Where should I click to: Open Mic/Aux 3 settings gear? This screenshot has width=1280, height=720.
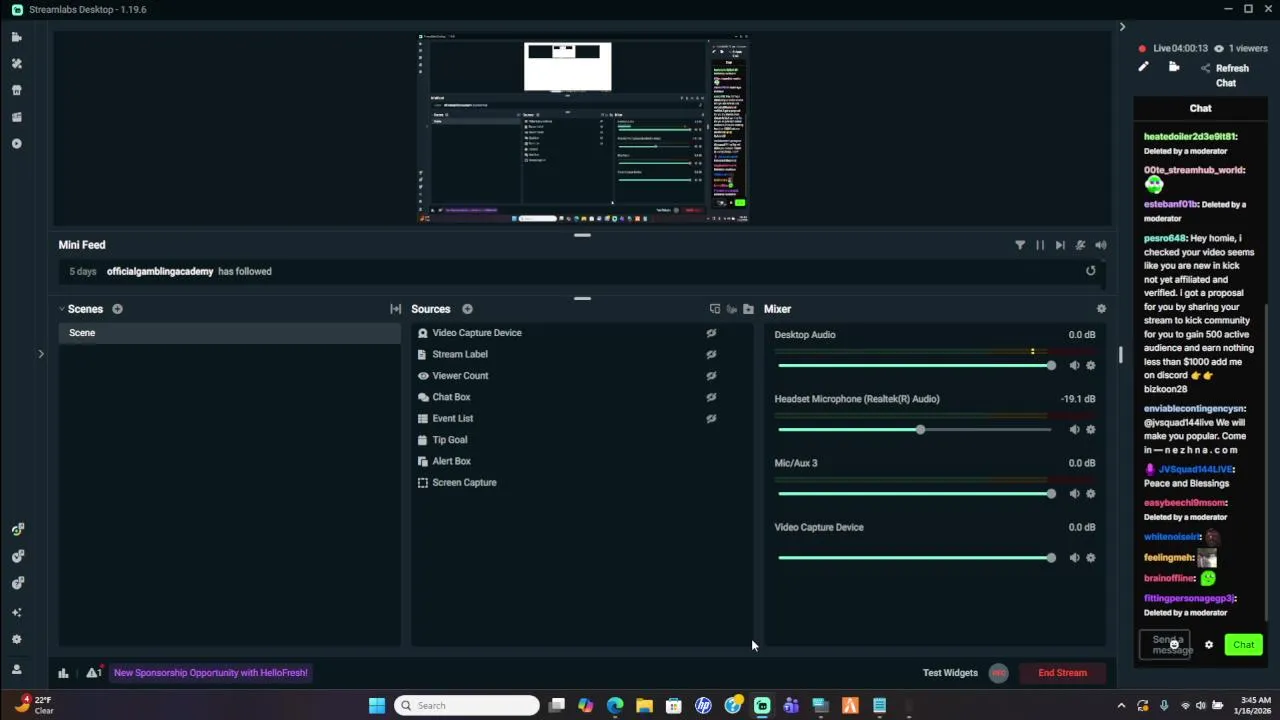click(x=1090, y=494)
